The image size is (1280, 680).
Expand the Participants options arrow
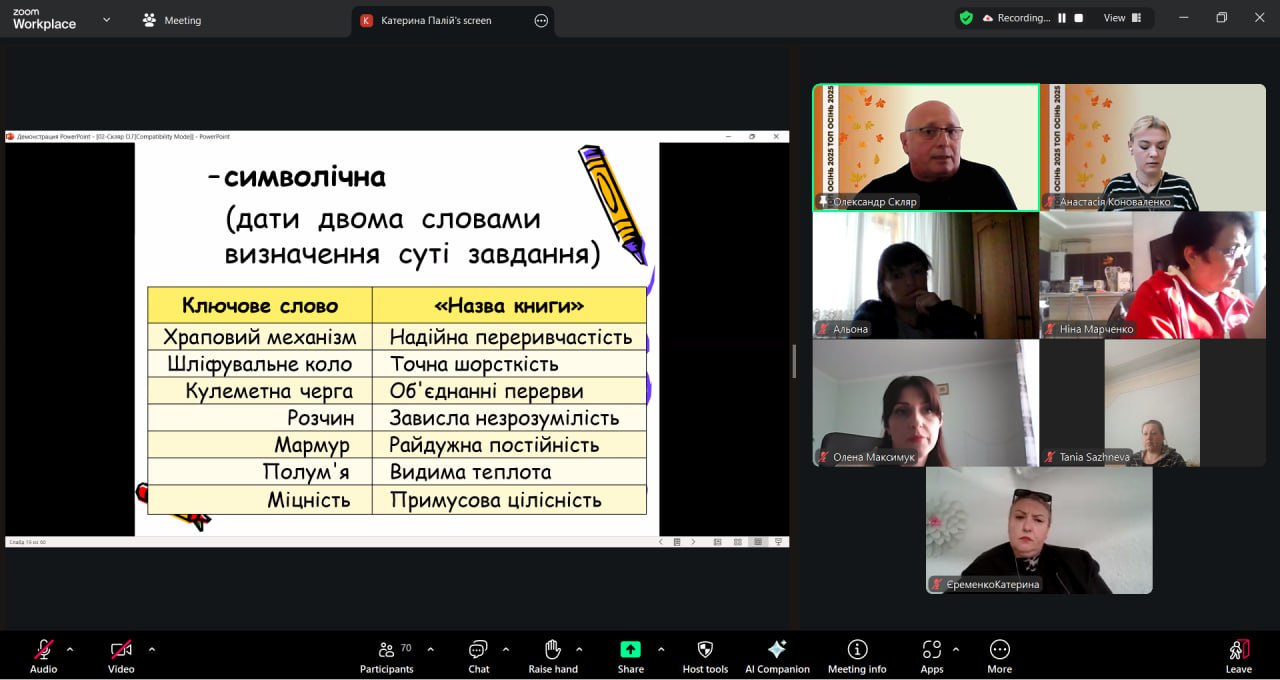pyautogui.click(x=430, y=649)
